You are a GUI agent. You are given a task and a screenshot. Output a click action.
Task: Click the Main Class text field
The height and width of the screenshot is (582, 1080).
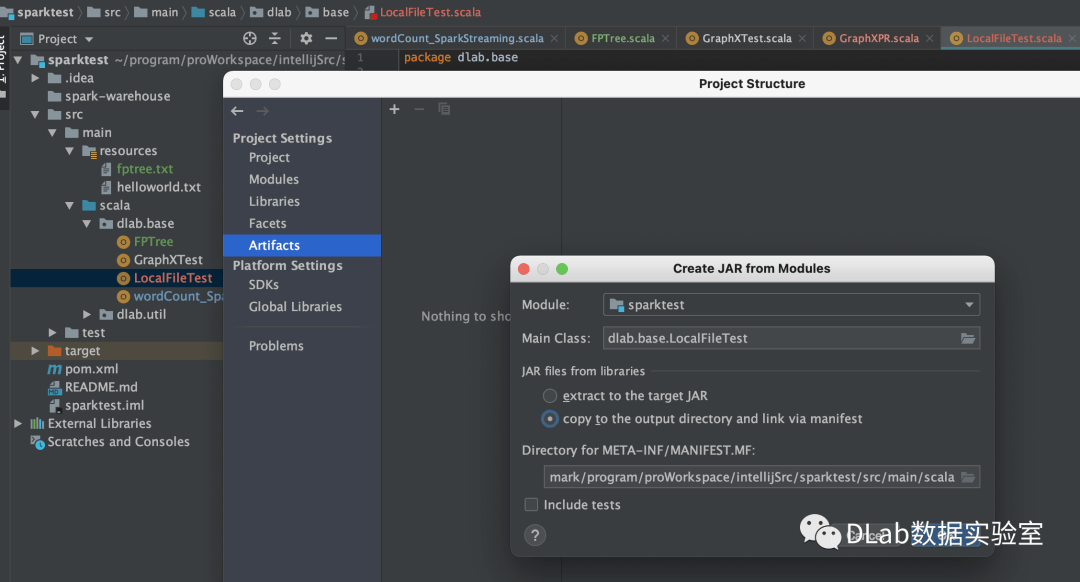pyautogui.click(x=778, y=338)
